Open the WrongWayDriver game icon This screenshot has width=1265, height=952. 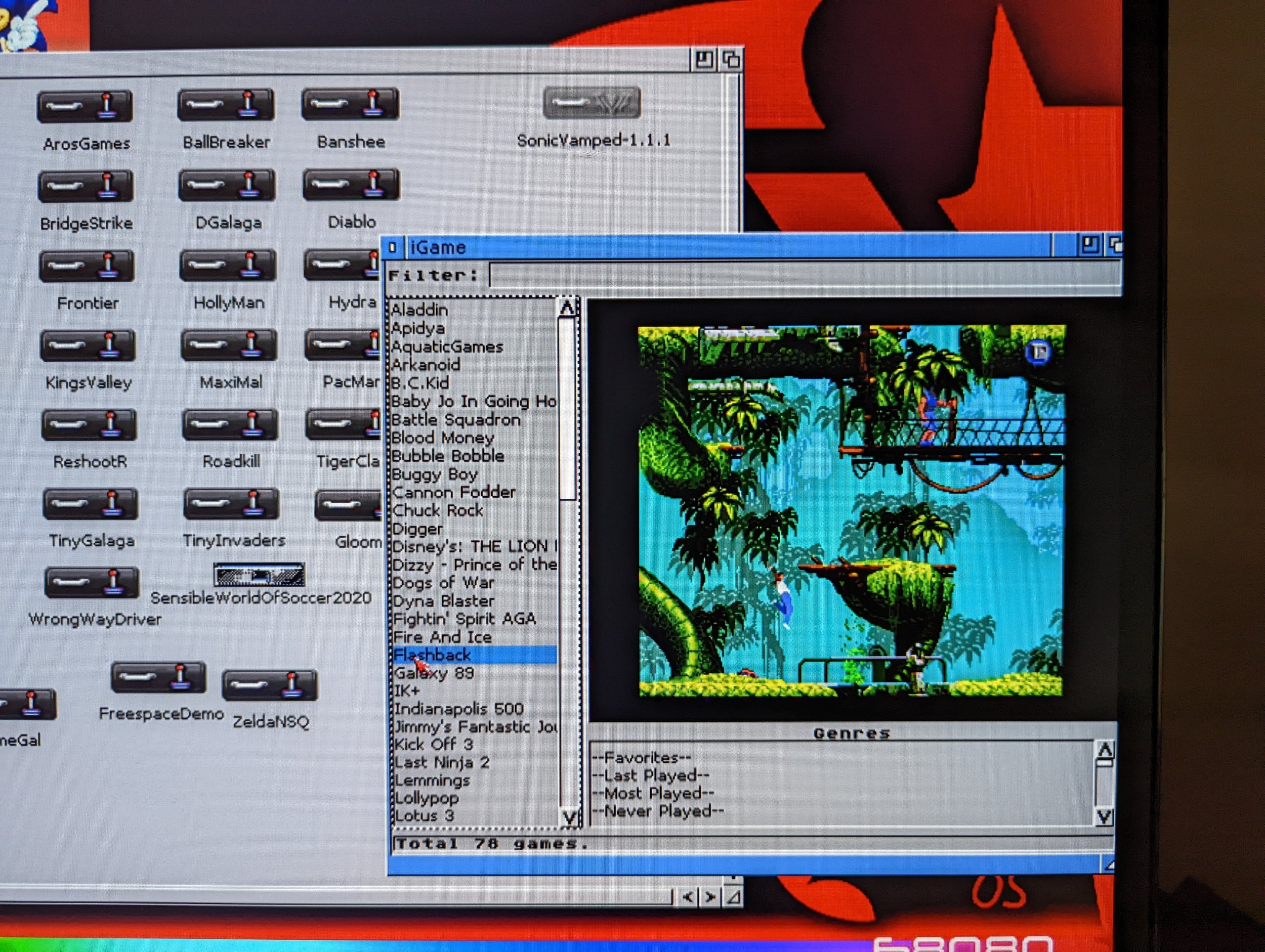coord(92,583)
